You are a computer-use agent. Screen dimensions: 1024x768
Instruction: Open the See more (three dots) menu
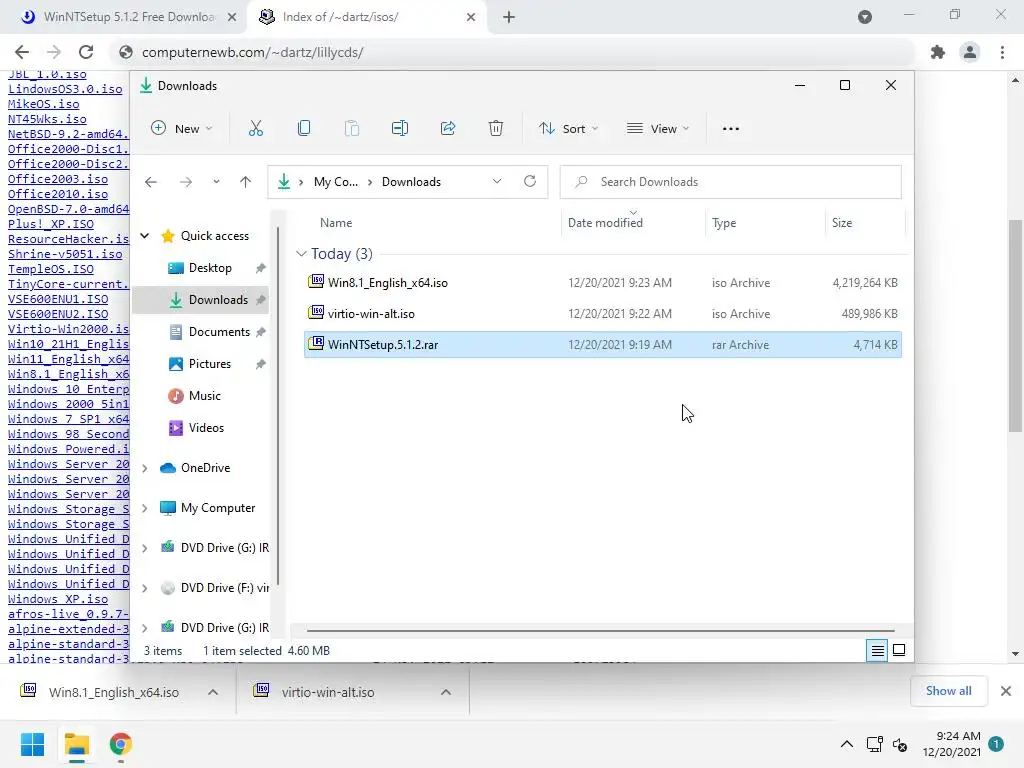[731, 129]
